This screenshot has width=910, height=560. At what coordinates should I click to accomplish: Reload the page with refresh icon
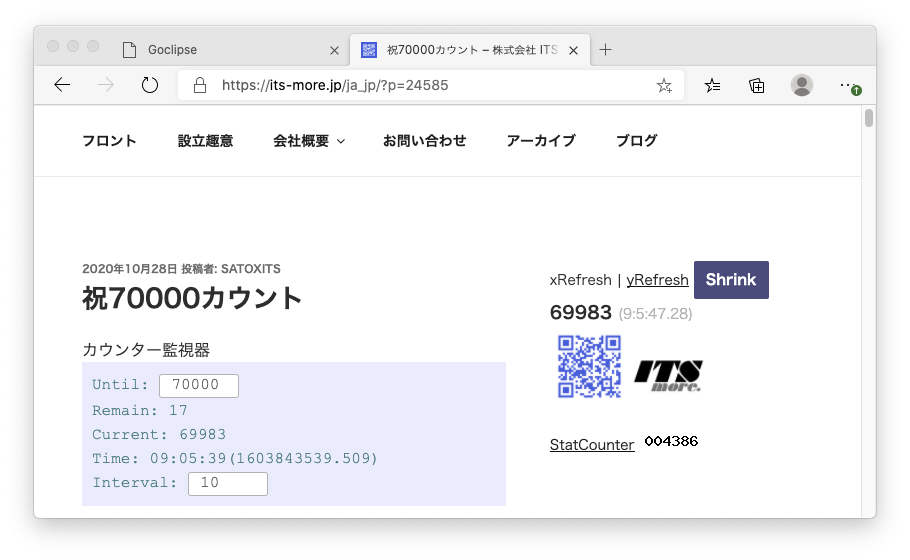coord(150,85)
